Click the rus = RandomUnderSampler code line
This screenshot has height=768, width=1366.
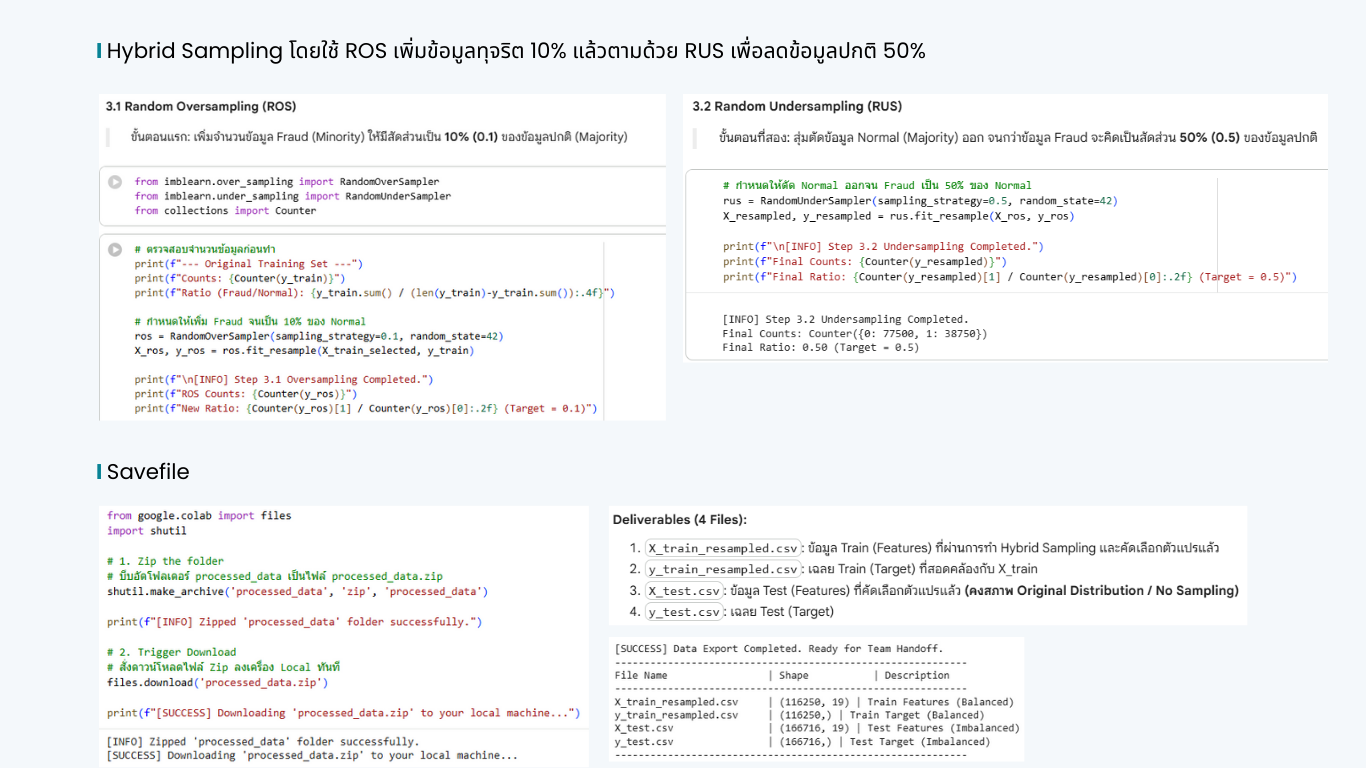pos(920,201)
